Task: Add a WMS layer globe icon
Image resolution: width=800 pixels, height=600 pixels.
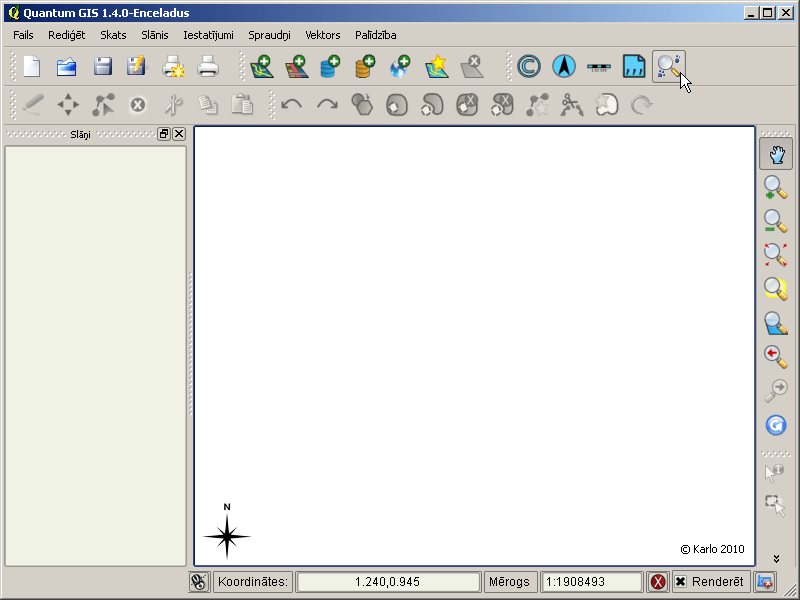Action: click(x=400, y=66)
